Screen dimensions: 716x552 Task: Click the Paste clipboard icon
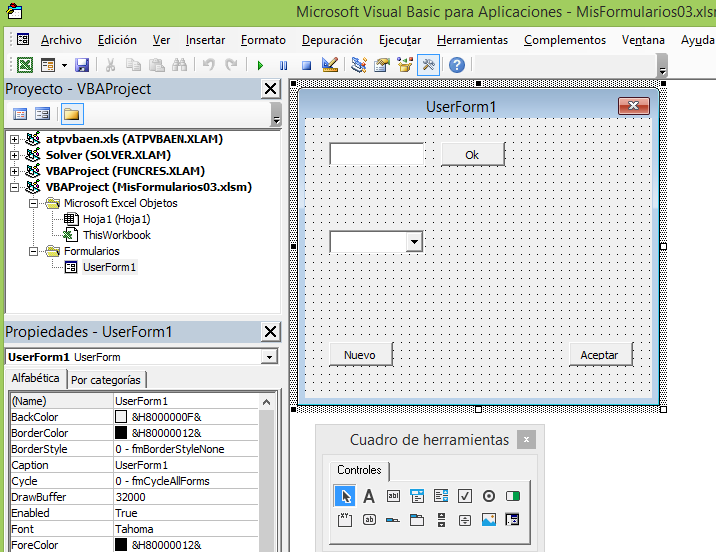(x=157, y=65)
